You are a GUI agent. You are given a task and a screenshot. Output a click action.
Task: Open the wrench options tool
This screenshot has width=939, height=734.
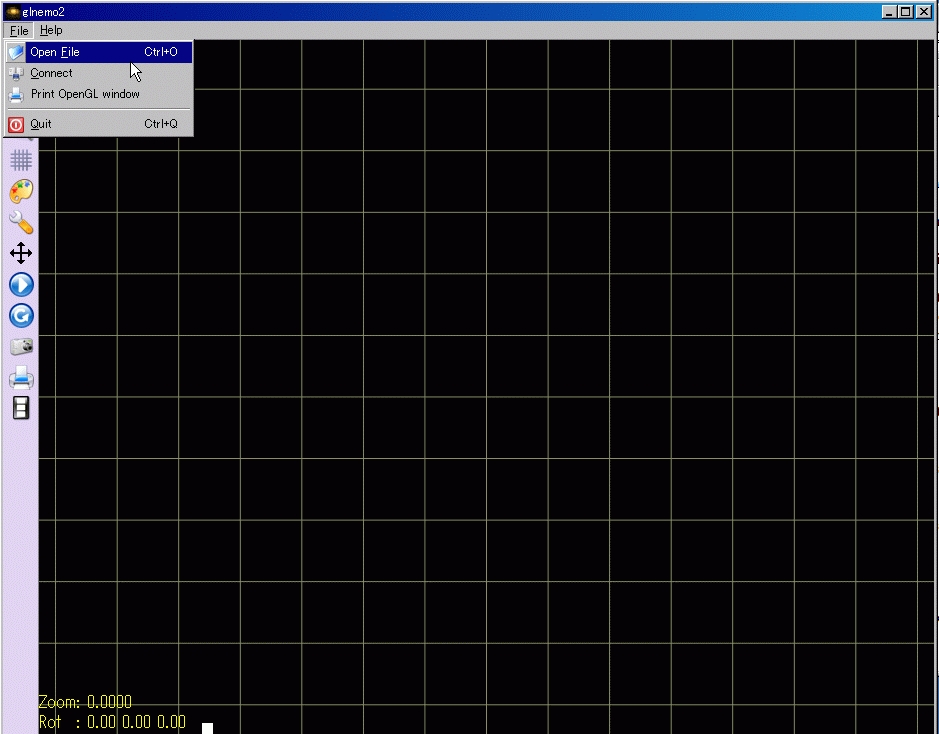(x=21, y=222)
